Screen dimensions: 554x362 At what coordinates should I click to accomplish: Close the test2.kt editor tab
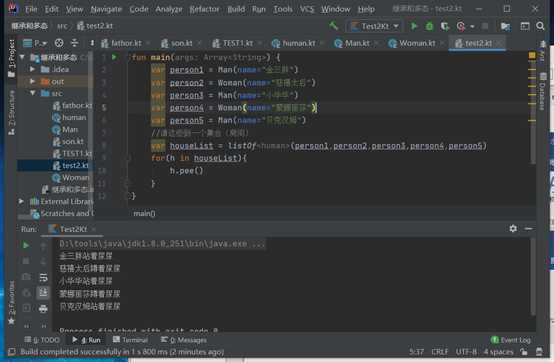[499, 43]
